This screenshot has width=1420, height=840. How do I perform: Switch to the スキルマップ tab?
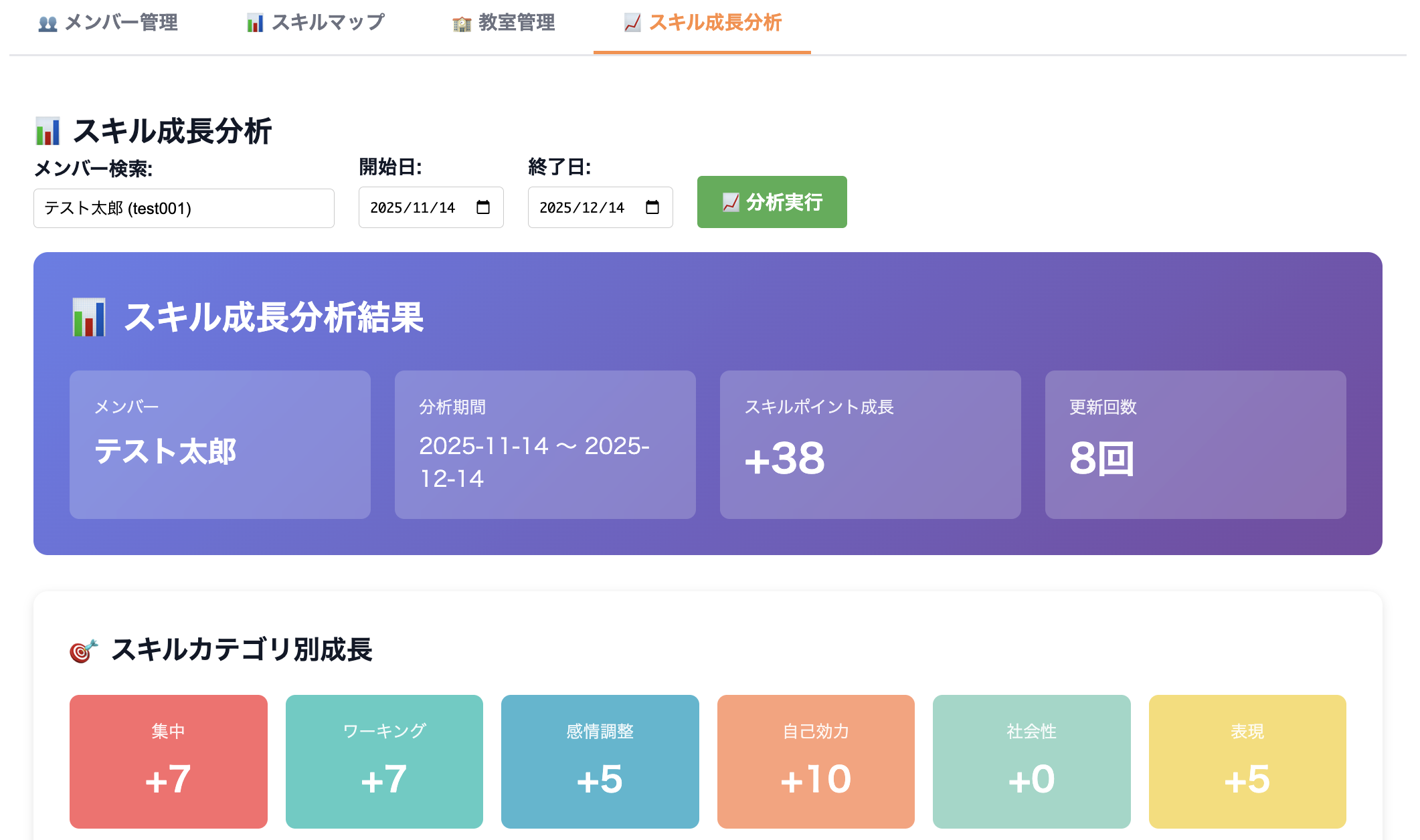tap(315, 23)
